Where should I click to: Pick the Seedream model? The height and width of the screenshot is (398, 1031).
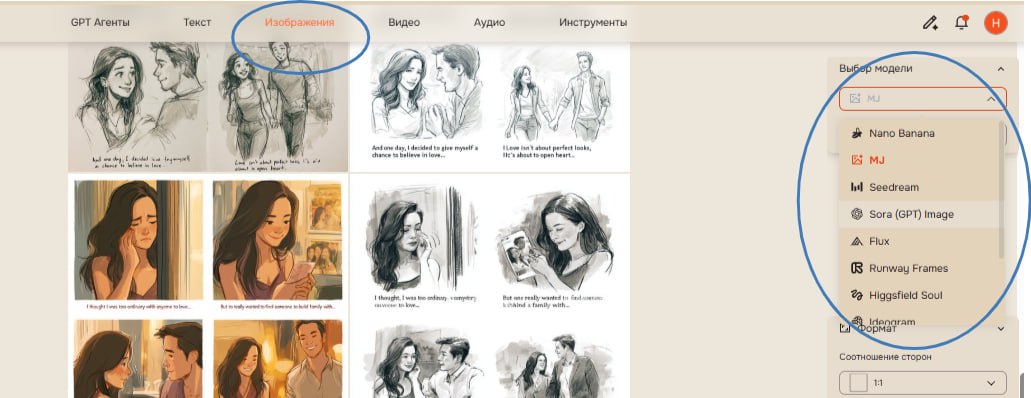click(x=921, y=187)
